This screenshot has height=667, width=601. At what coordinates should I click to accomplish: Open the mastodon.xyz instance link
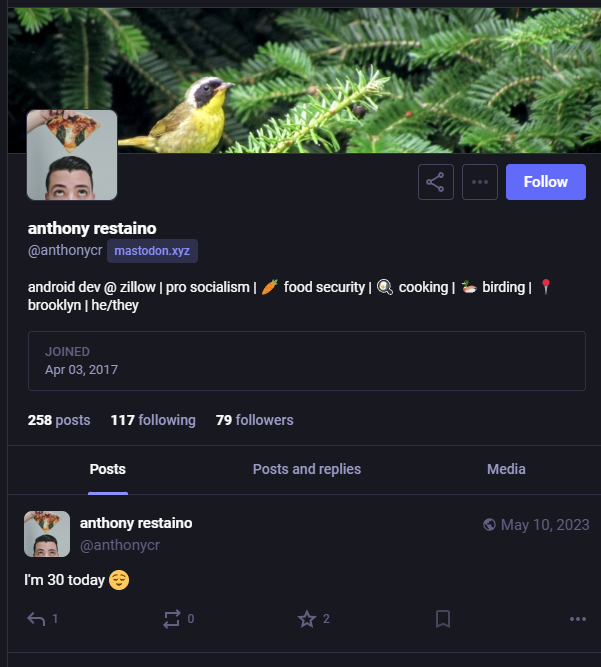(x=152, y=251)
